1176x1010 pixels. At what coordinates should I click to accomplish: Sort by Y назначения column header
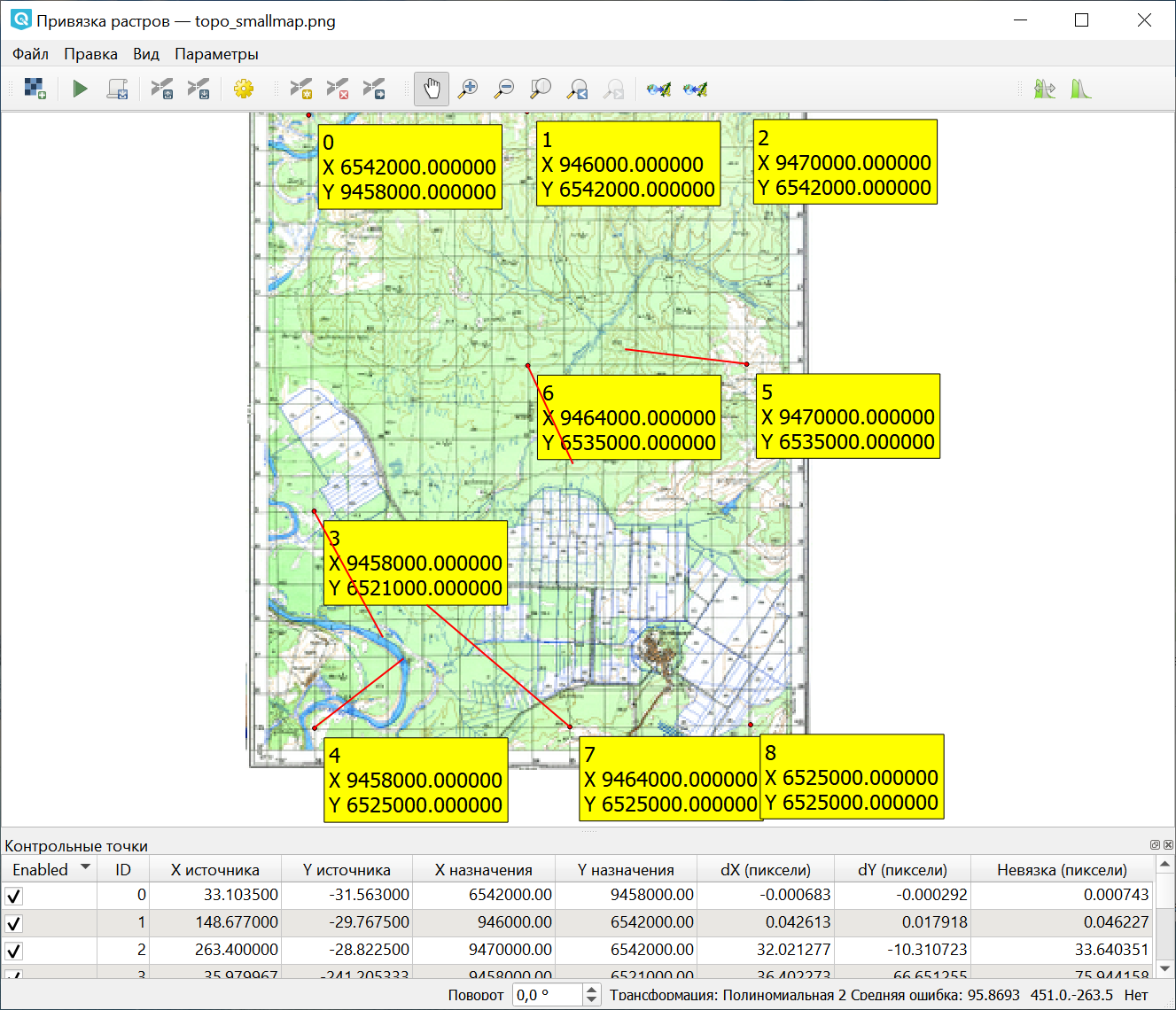pyautogui.click(x=626, y=869)
